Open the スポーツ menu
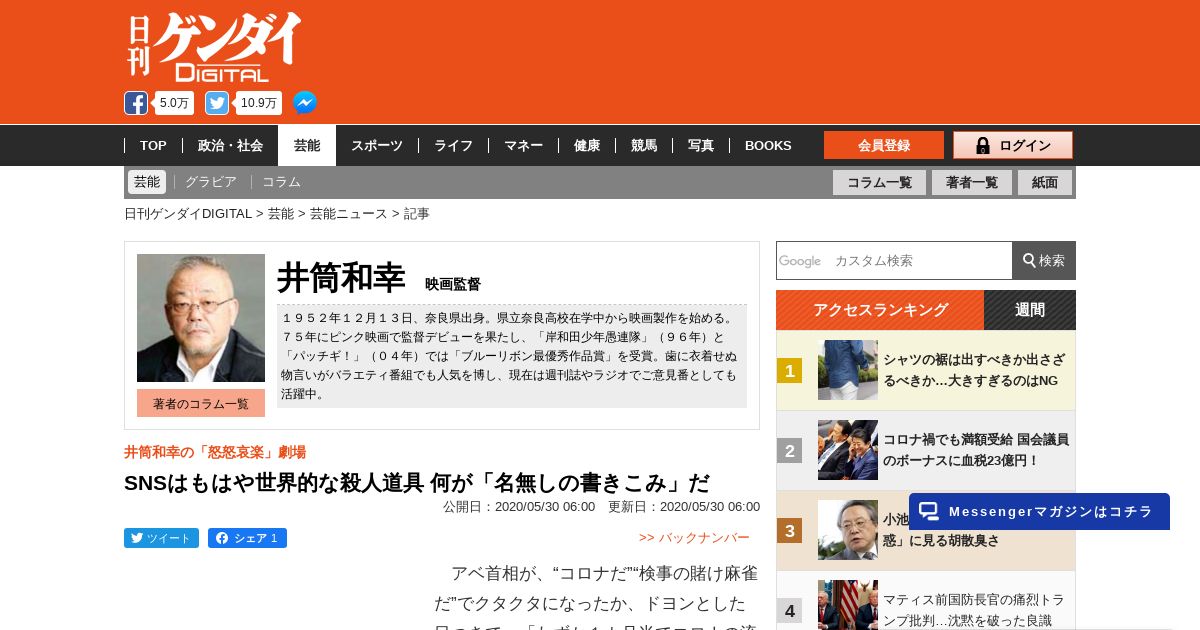The width and height of the screenshot is (1200, 630). tap(377, 145)
